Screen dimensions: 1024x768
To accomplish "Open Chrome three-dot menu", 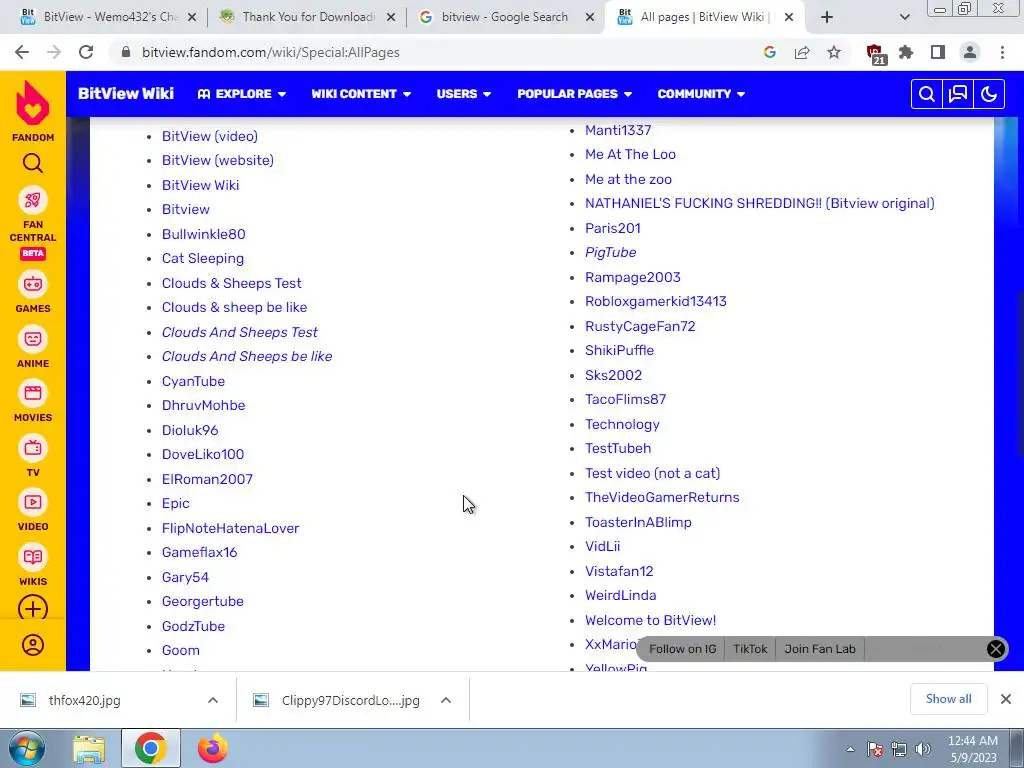I will tap(1002, 52).
